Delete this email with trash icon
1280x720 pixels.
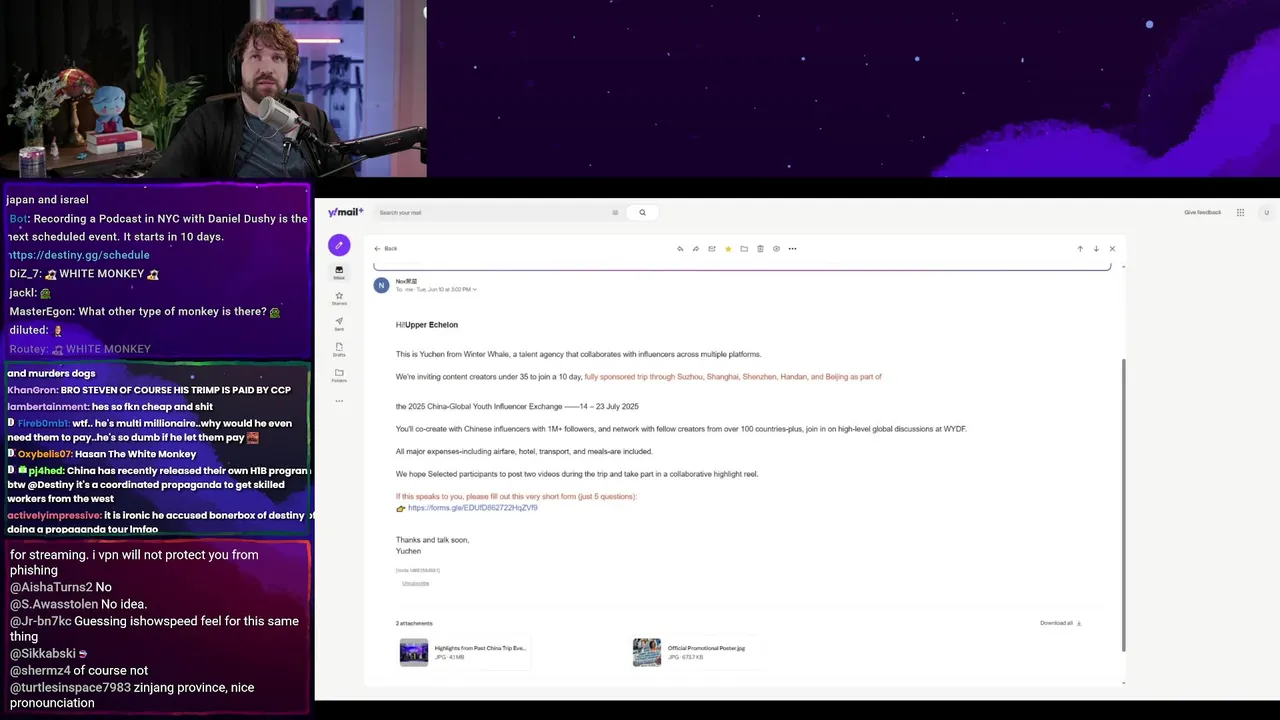[x=760, y=248]
